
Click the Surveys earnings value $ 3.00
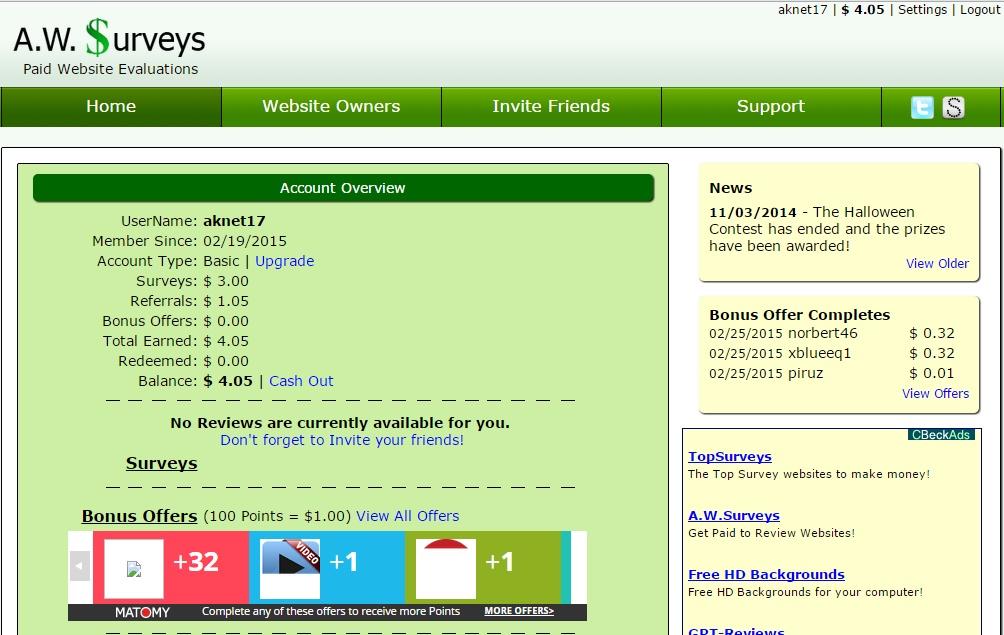pos(226,282)
